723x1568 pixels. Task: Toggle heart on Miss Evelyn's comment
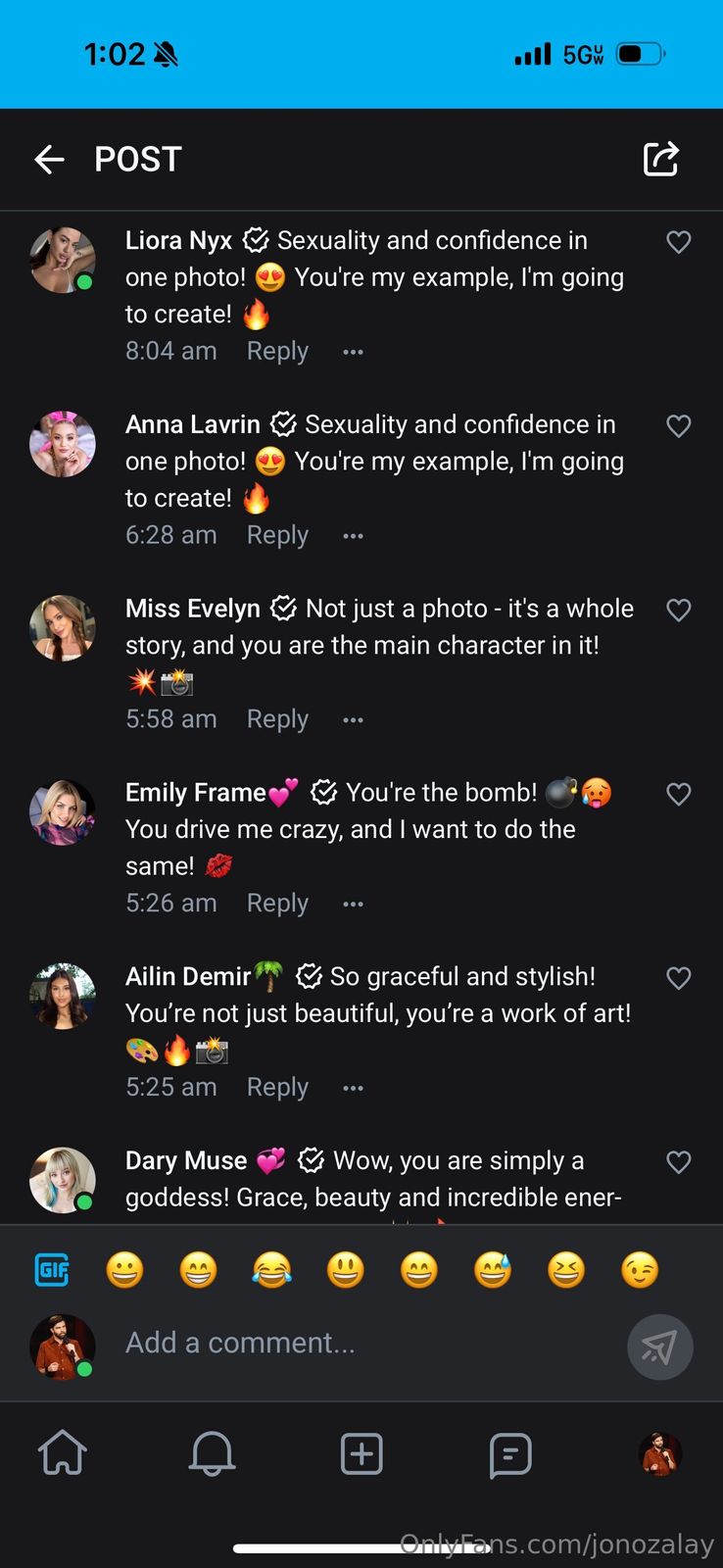click(x=679, y=610)
